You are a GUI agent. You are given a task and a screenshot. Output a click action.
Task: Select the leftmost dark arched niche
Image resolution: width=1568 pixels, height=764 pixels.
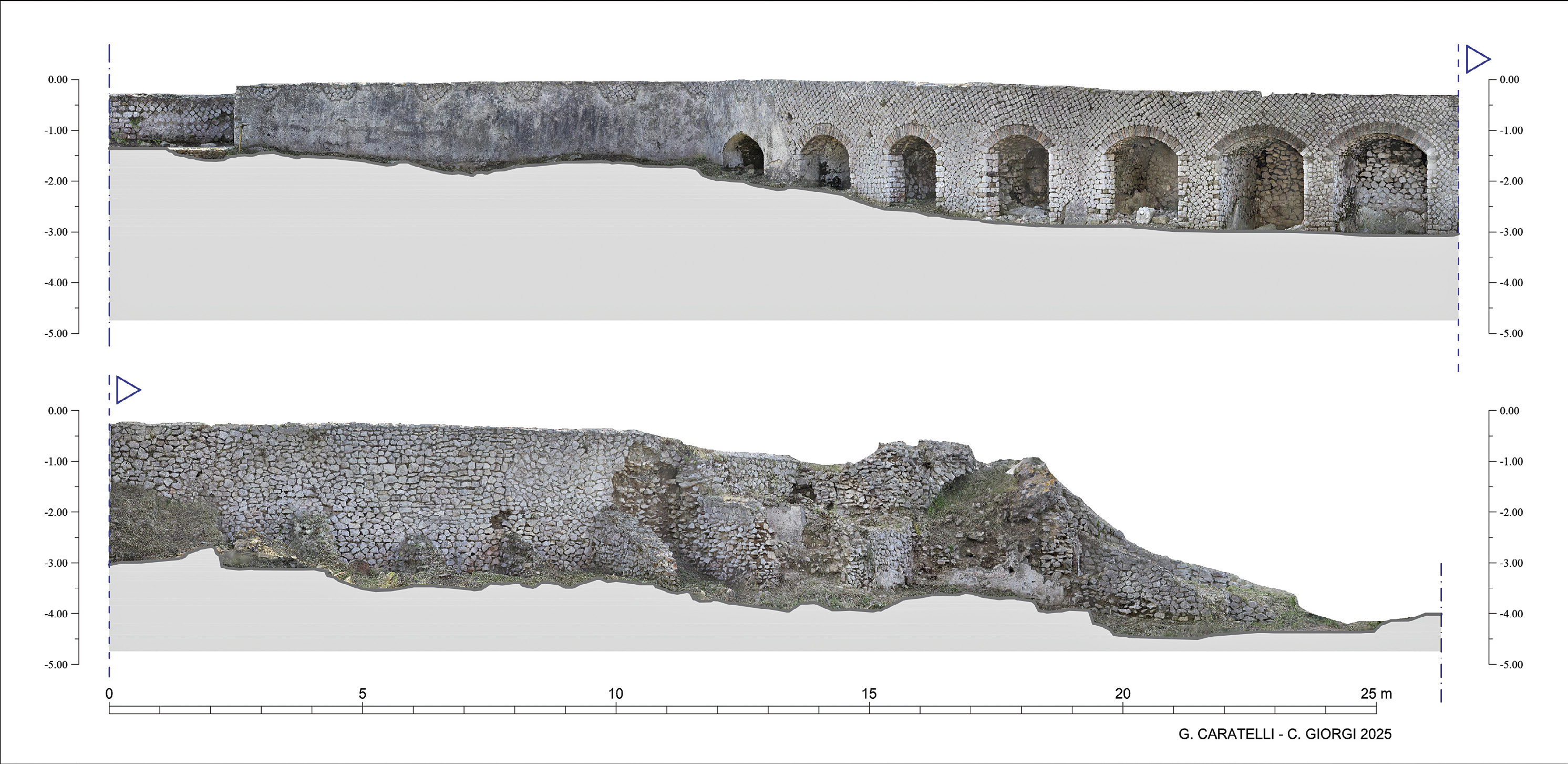(x=743, y=154)
